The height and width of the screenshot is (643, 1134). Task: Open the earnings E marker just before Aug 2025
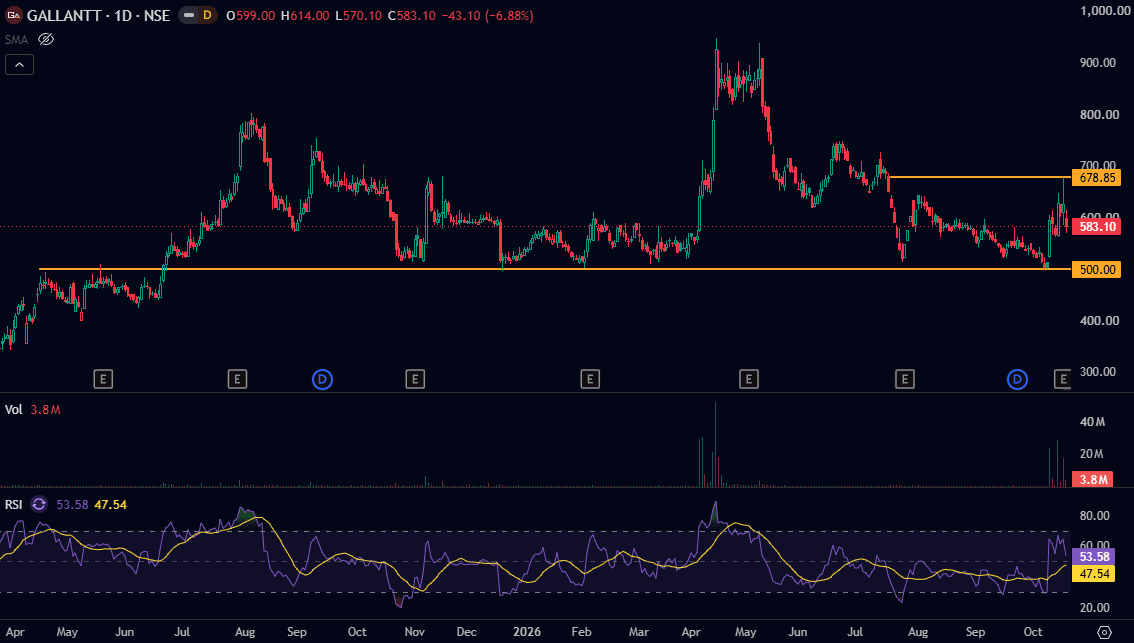click(237, 379)
